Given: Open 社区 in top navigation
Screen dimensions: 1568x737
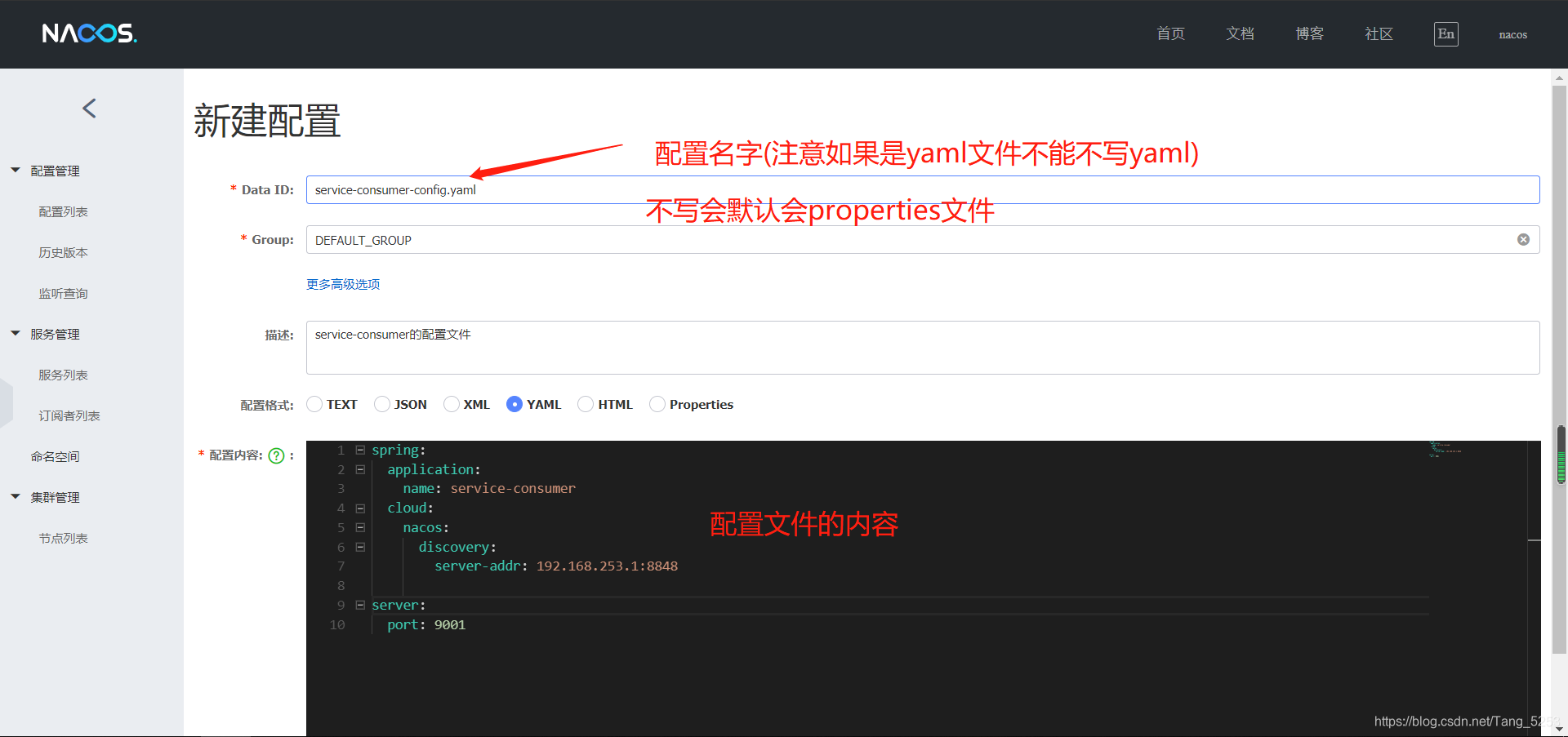Looking at the screenshot, I should [x=1379, y=33].
